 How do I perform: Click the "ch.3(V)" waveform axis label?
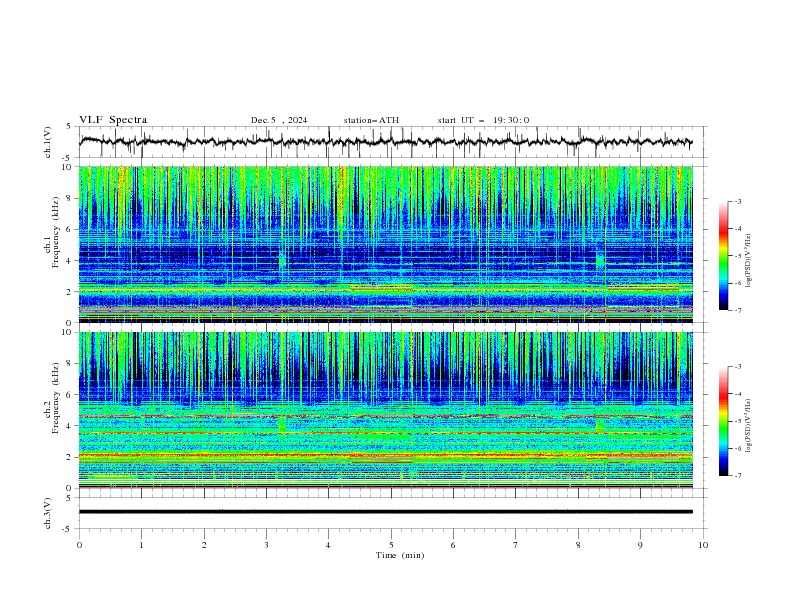click(48, 514)
